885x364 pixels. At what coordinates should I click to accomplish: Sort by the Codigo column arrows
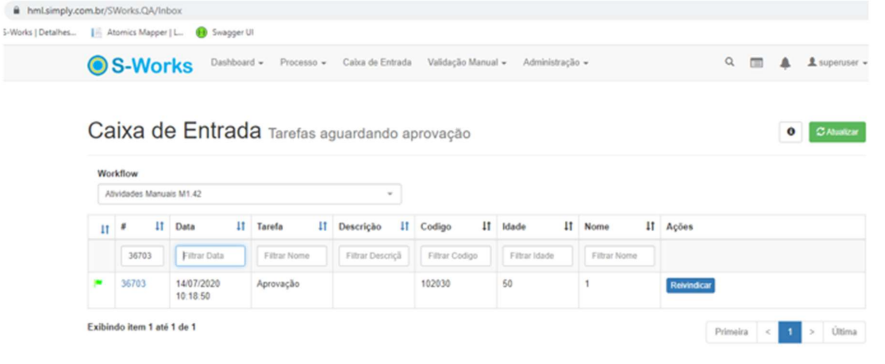click(x=486, y=226)
